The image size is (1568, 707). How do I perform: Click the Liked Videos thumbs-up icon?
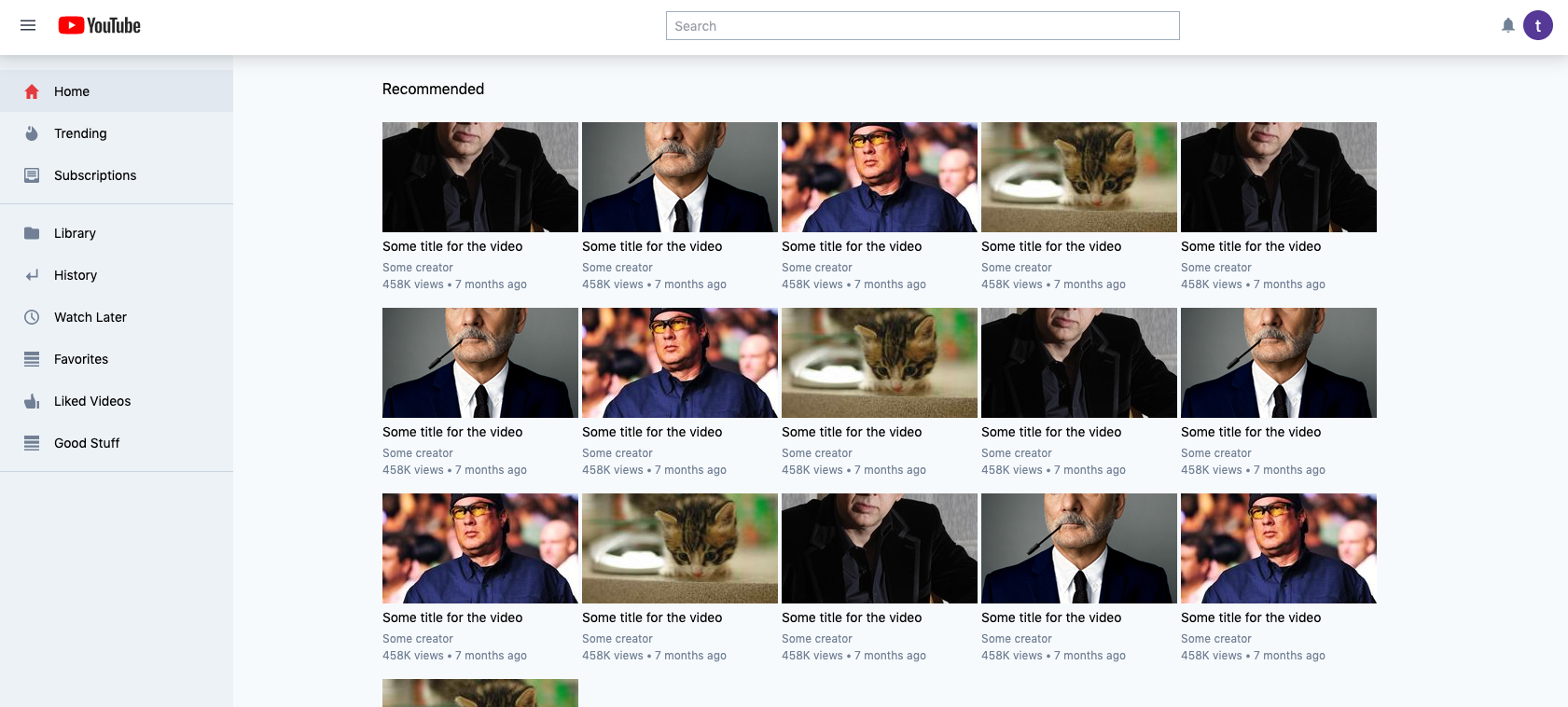(x=32, y=401)
